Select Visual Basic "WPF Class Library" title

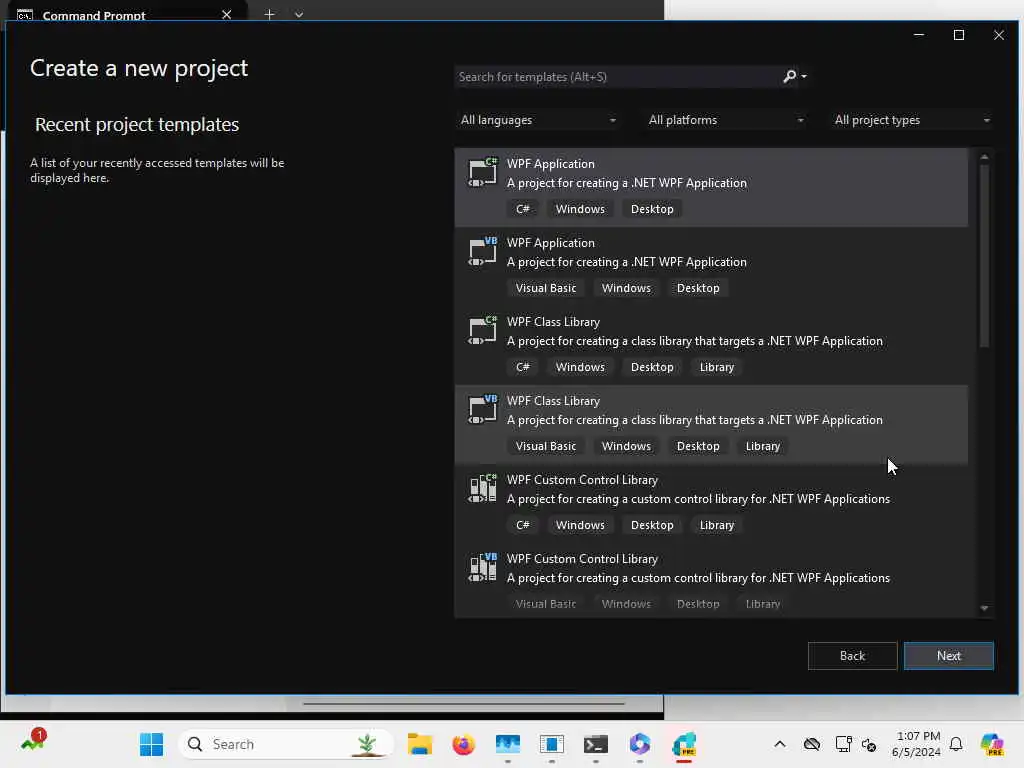click(x=553, y=401)
